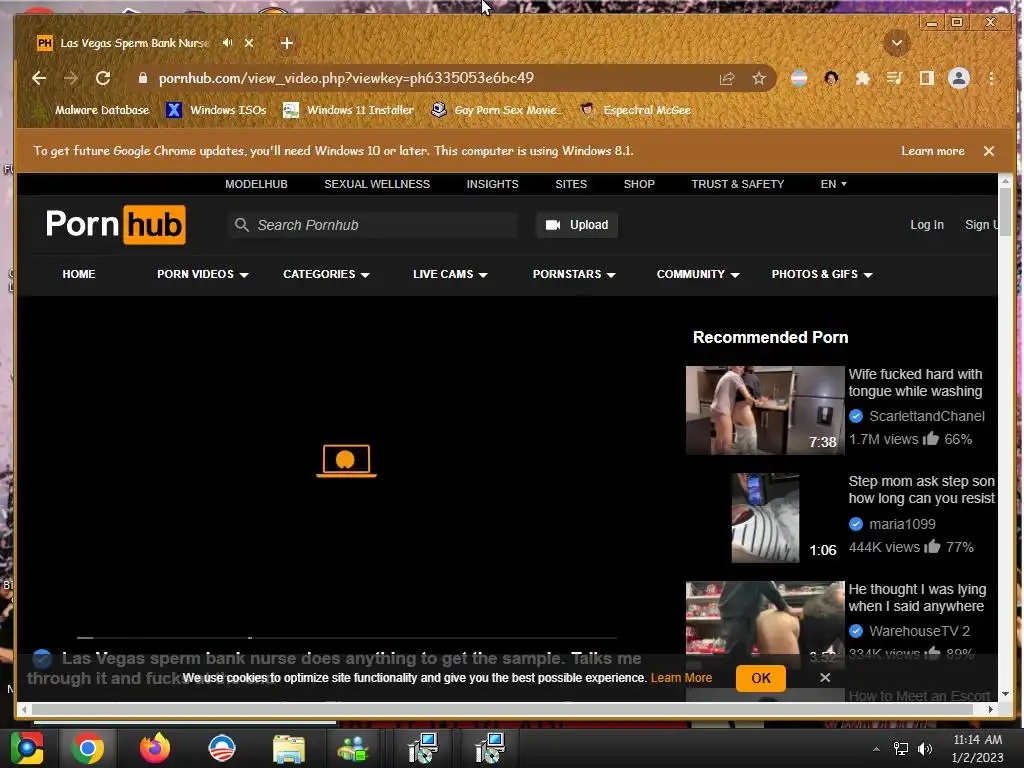Open Firefox from the taskbar

155,748
